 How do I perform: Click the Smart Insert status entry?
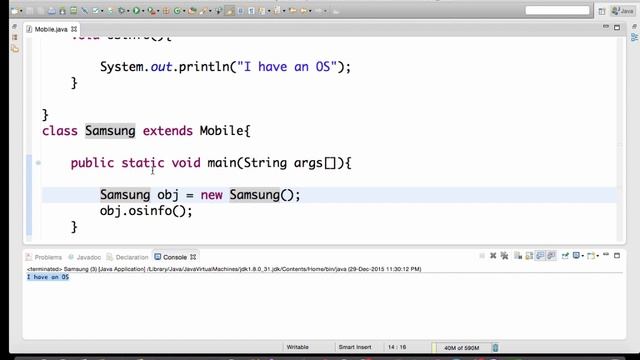coord(355,347)
